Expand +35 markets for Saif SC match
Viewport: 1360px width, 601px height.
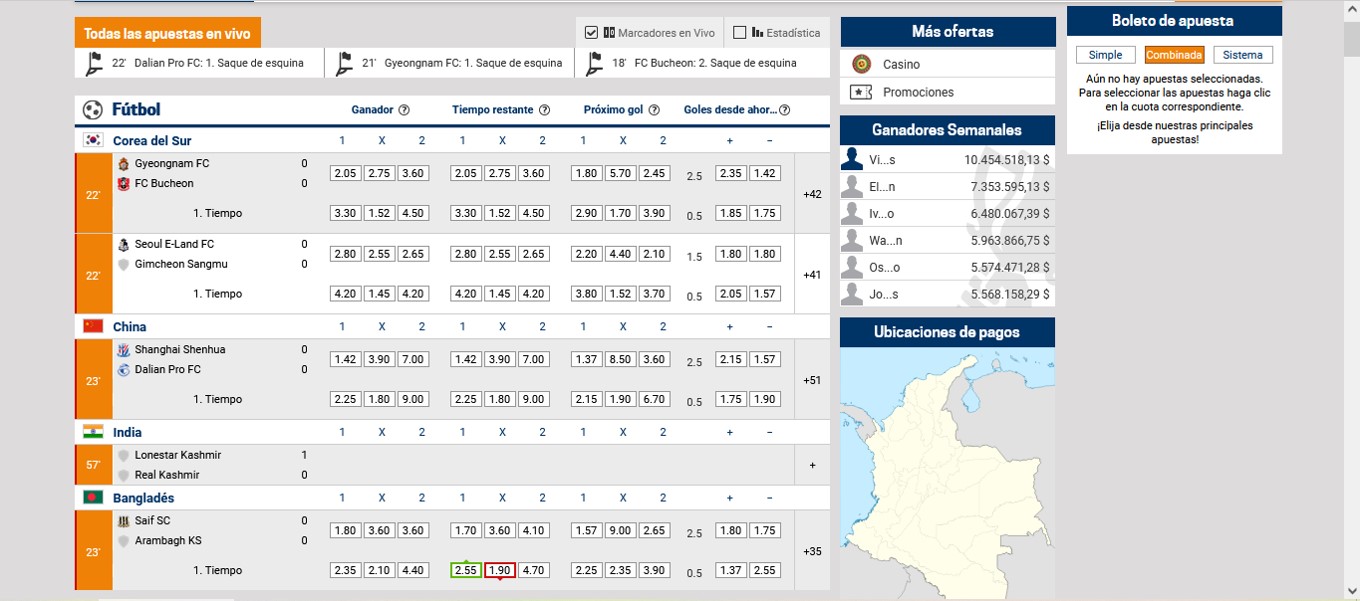coord(812,551)
